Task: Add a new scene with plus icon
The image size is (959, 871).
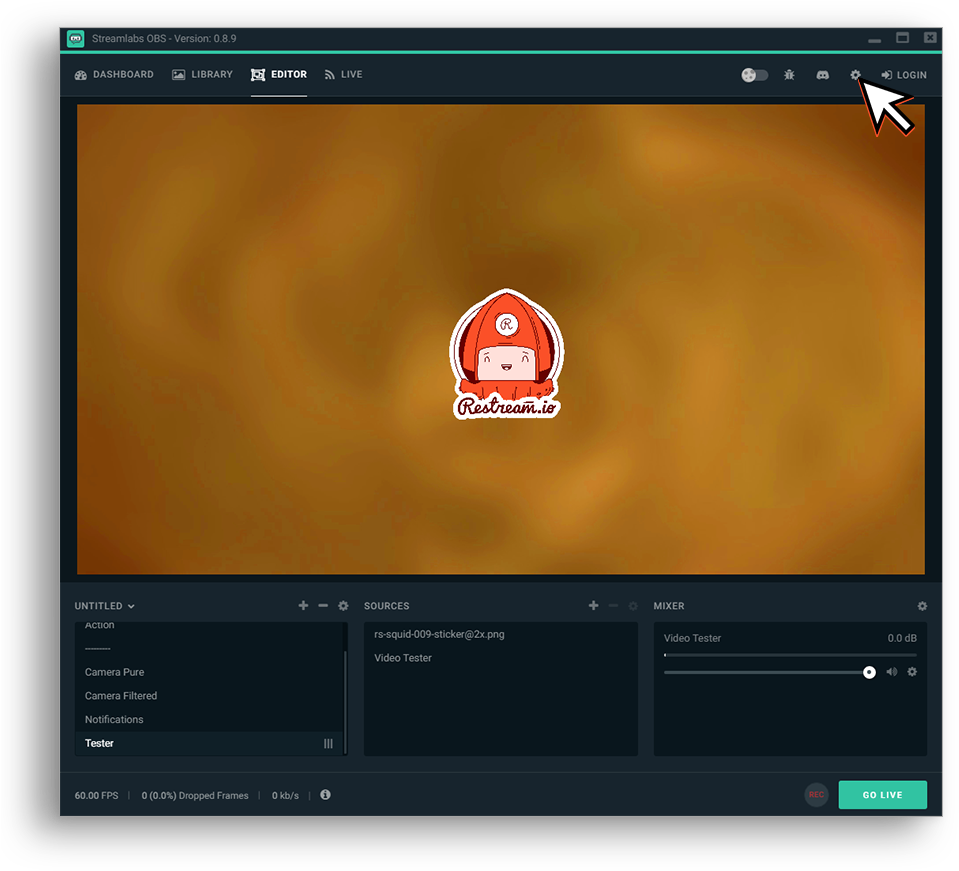Action: 303,606
